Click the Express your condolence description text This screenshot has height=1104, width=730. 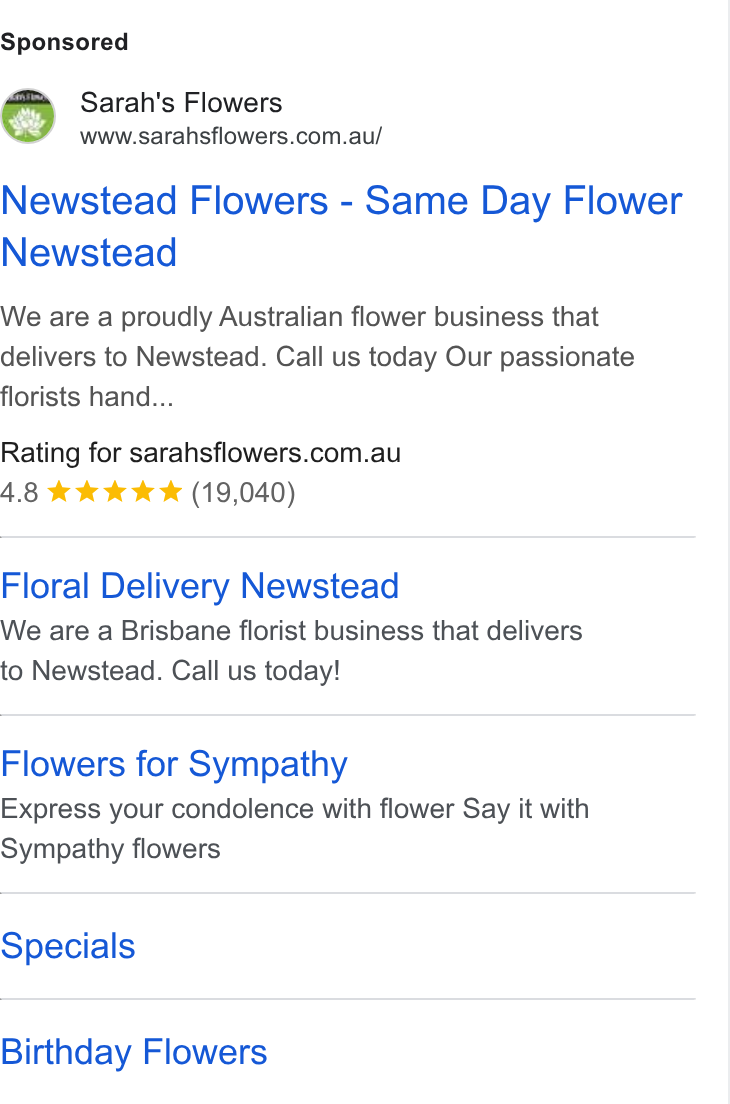(295, 829)
